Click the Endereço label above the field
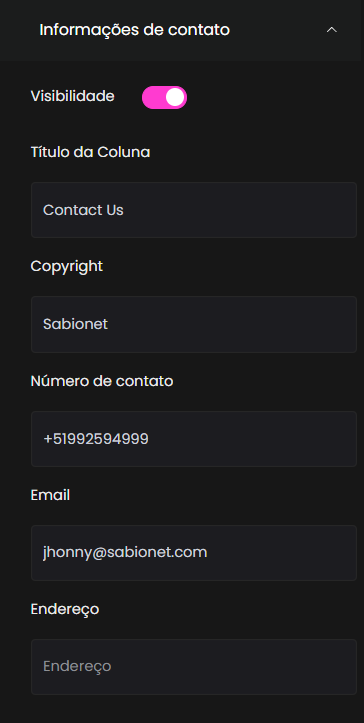This screenshot has width=364, height=723. pyautogui.click(x=65, y=610)
